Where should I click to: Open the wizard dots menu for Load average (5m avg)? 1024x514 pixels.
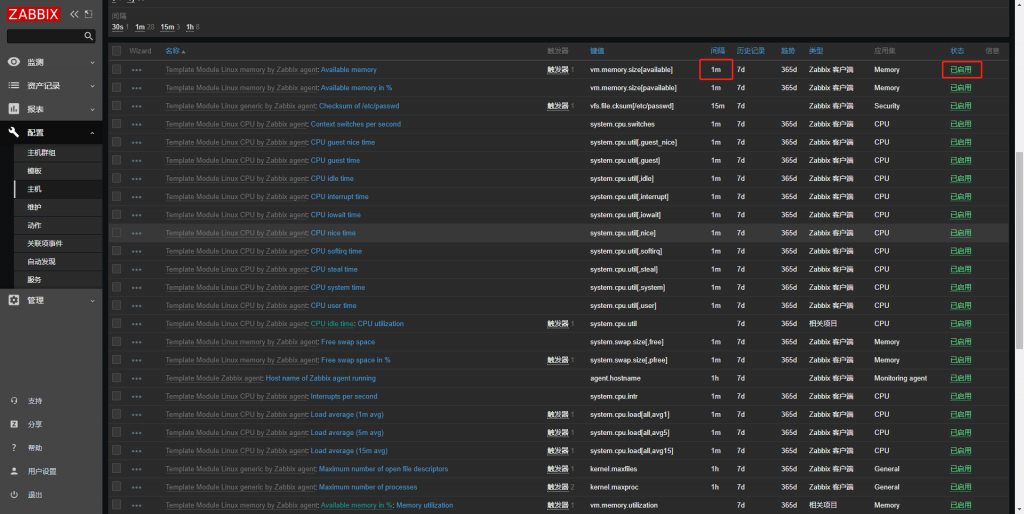(136, 433)
